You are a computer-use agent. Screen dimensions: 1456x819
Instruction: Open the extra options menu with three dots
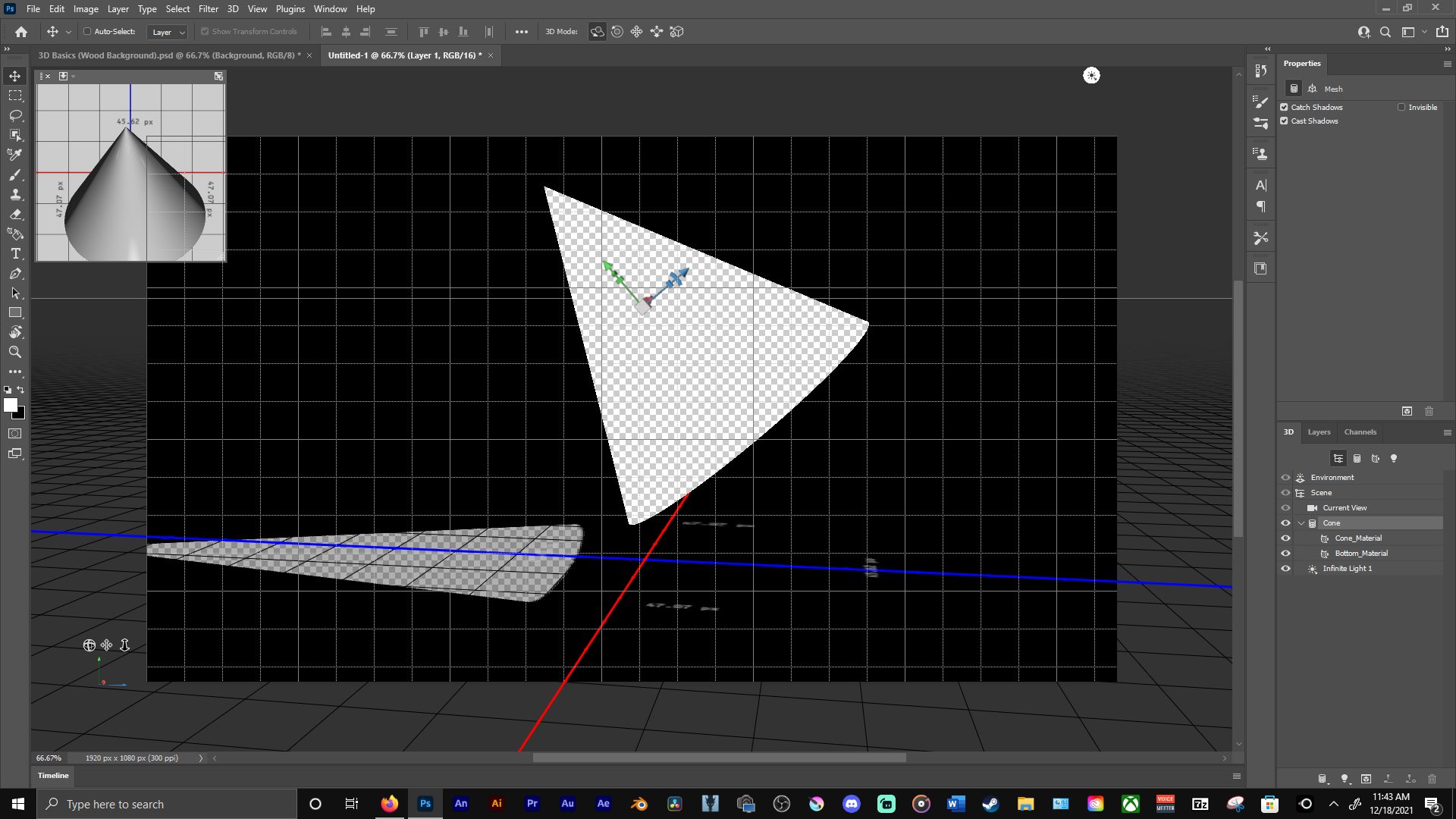[x=522, y=31]
